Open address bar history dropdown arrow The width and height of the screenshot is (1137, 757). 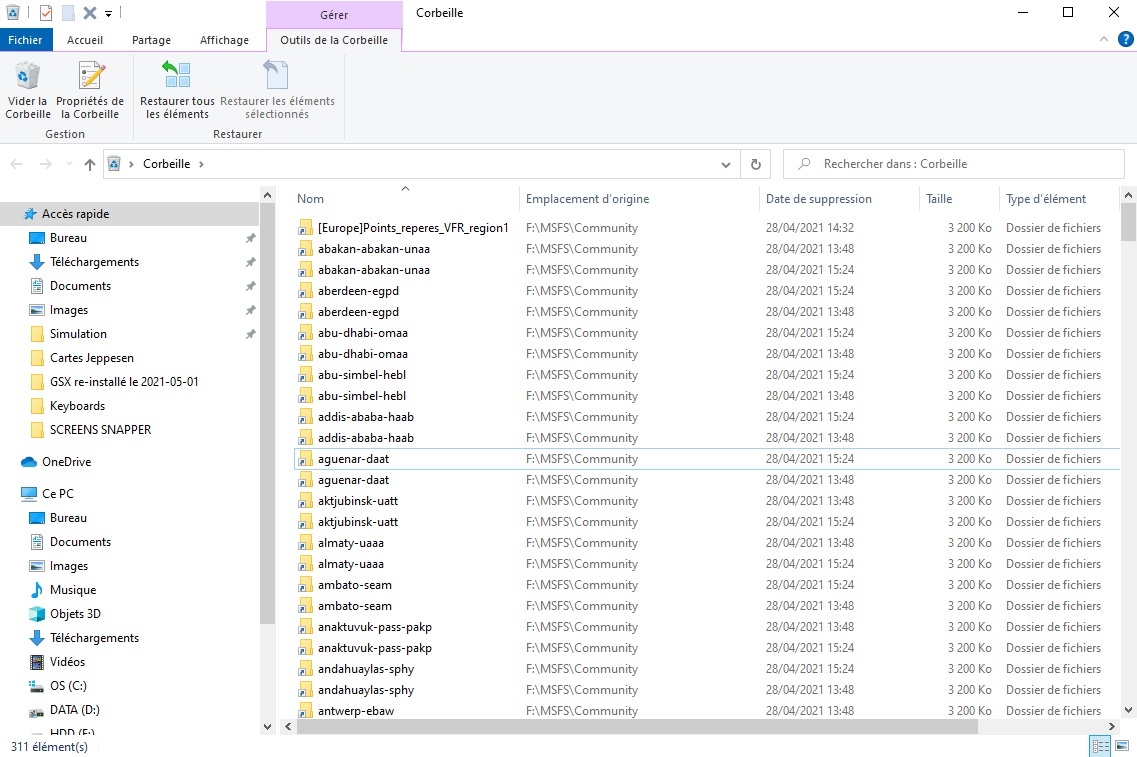[x=726, y=165]
